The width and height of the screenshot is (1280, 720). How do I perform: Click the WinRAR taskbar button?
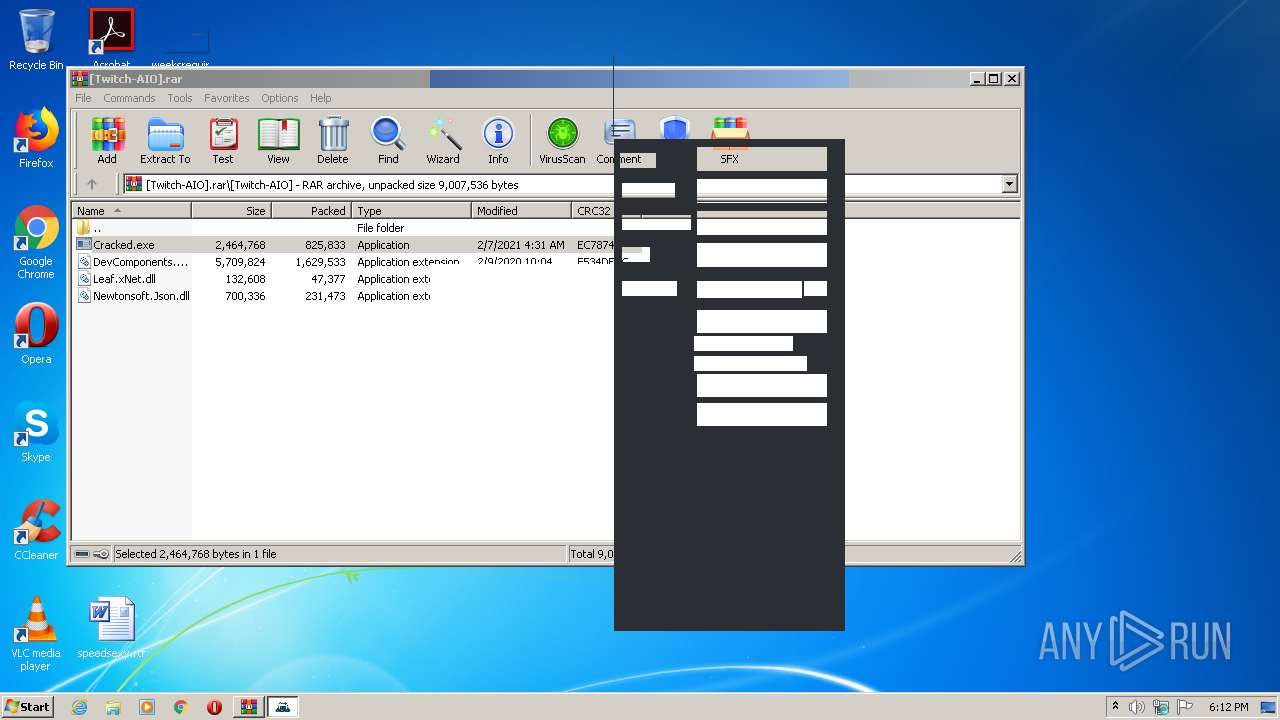pos(248,707)
